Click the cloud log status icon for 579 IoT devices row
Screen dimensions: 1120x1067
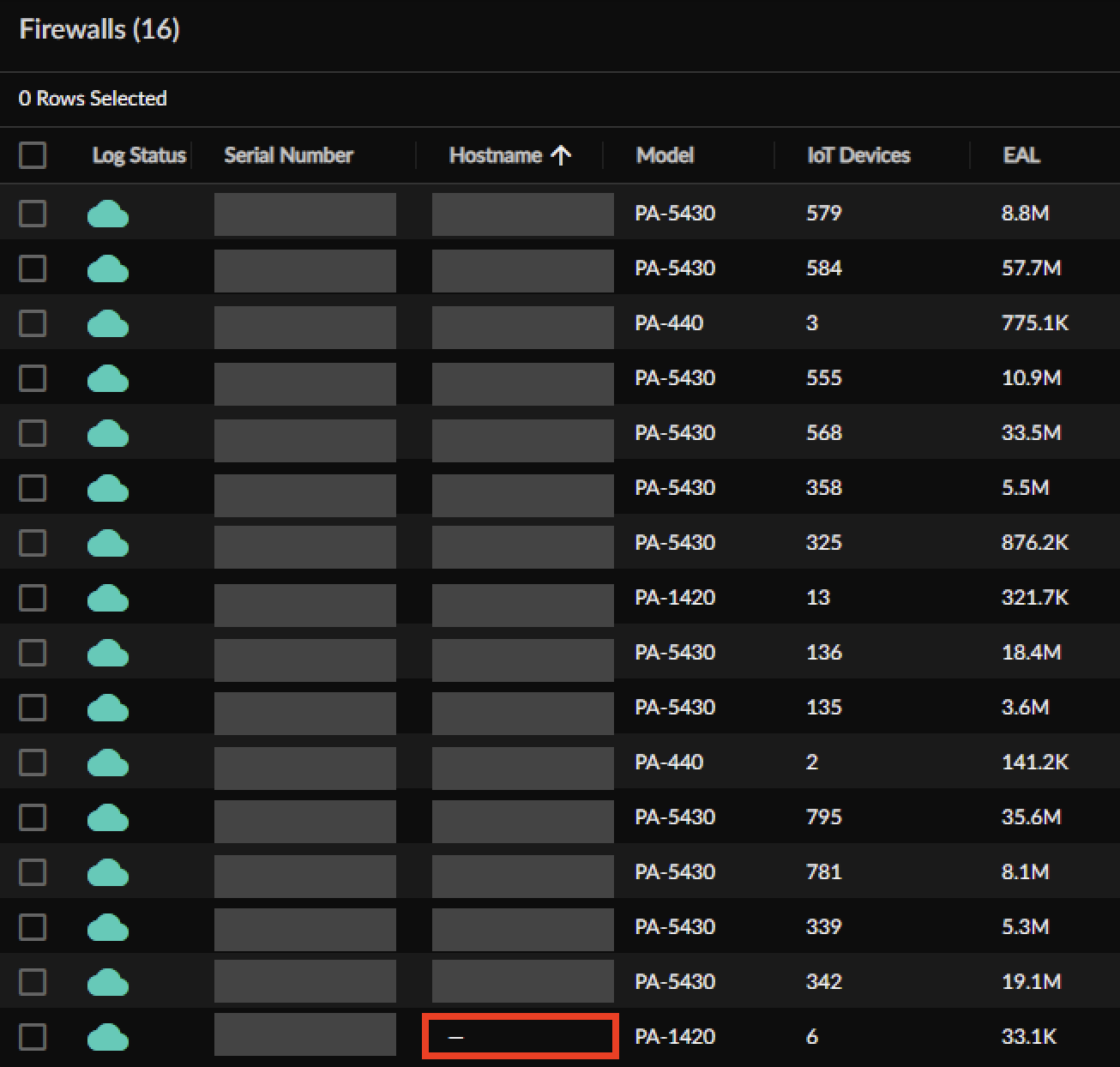[x=108, y=214]
